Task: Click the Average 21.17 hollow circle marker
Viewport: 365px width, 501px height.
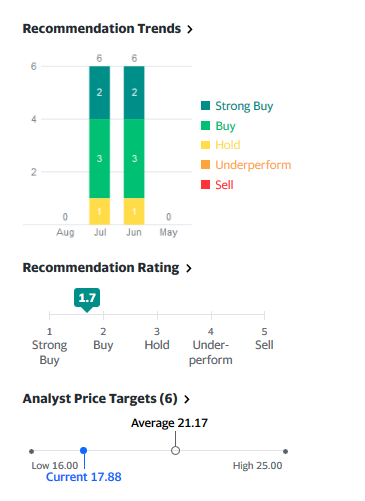Action: [175, 451]
